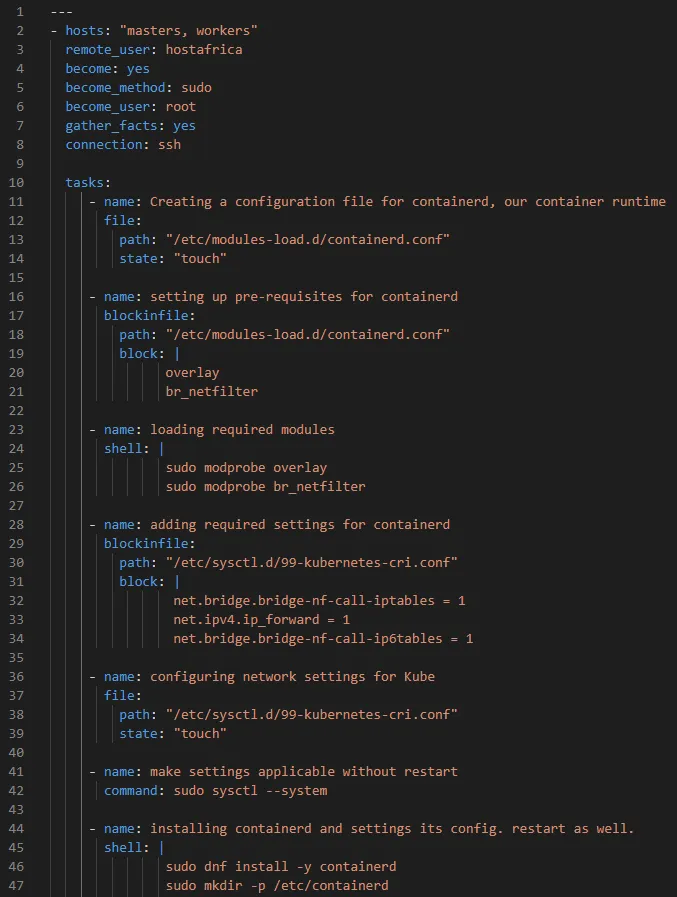Screen dimensions: 677x897
Task: Click the containerd.conf path on line 18
Action: [x=308, y=334]
